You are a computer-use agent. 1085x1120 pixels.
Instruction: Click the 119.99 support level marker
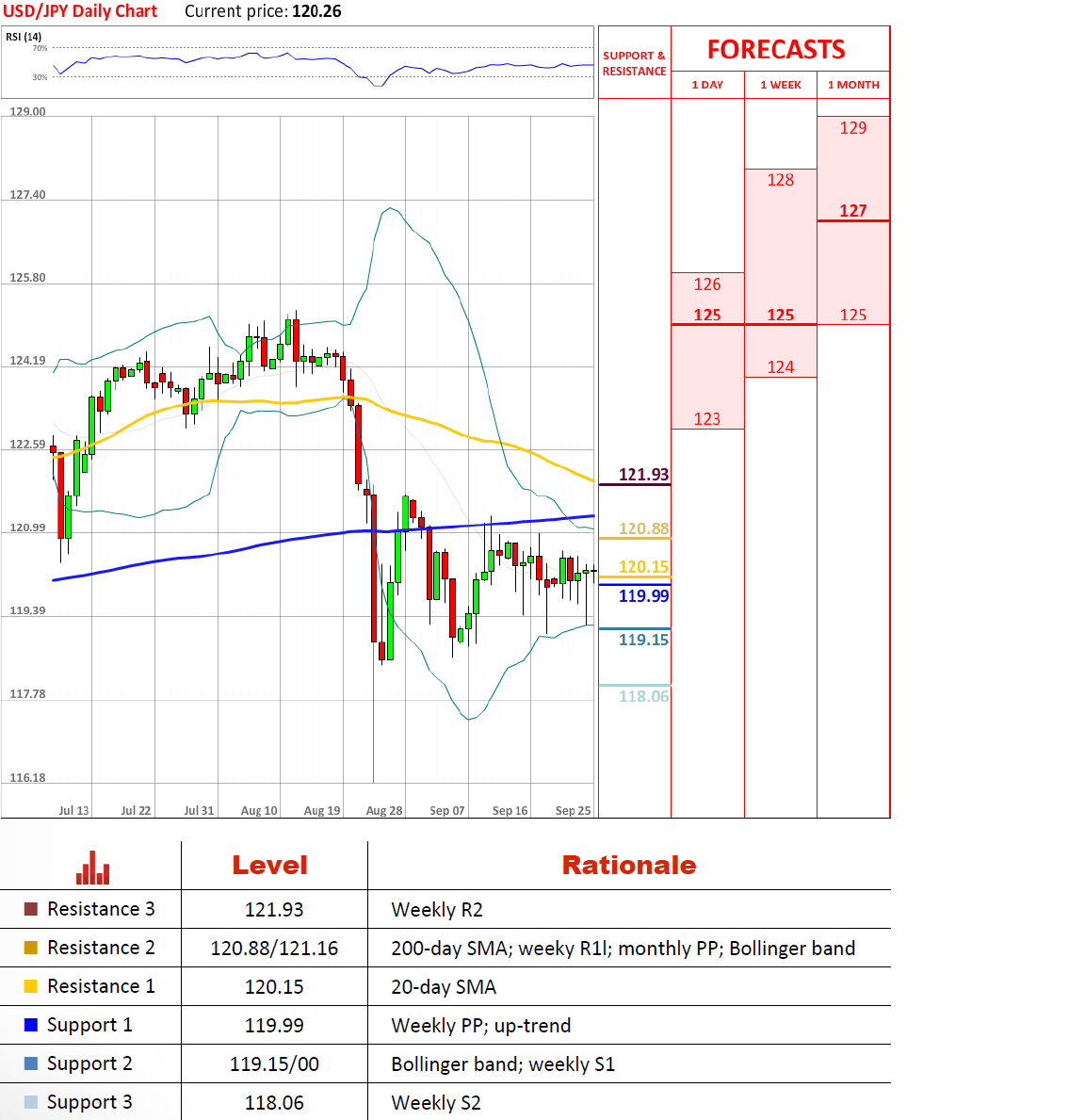point(643,595)
